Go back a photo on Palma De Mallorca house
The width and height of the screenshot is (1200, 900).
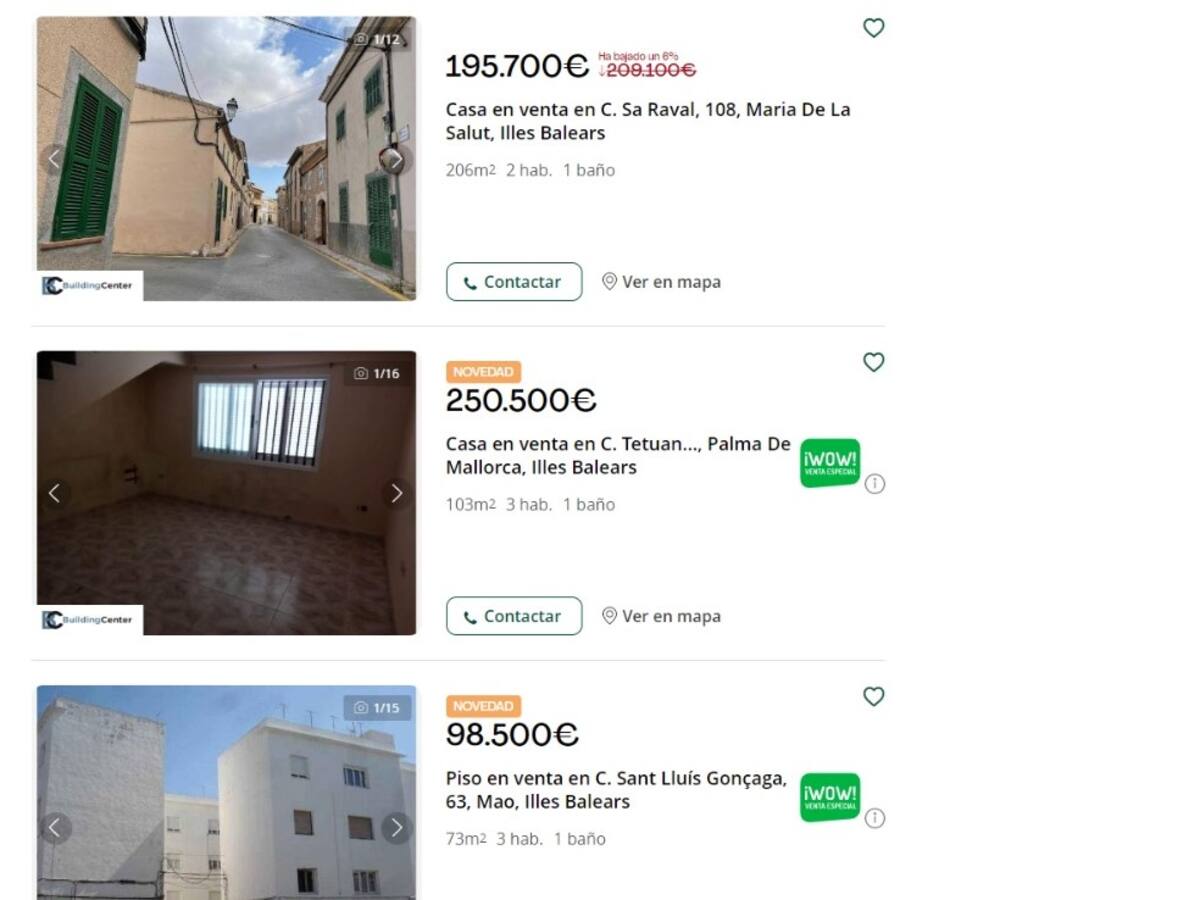tap(55, 493)
